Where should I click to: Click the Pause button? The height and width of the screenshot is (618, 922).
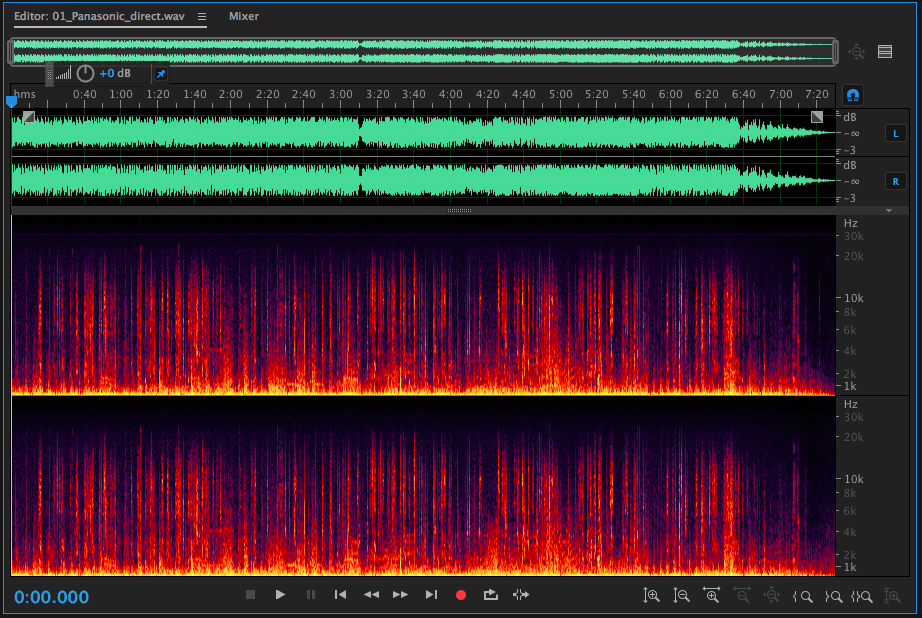pyautogui.click(x=311, y=595)
